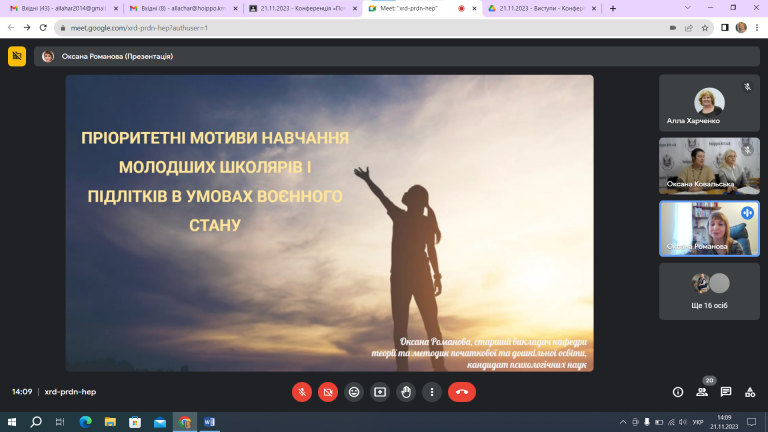This screenshot has height=432, width=768.
Task: Show the participants list with 20 badge
Action: [702, 392]
